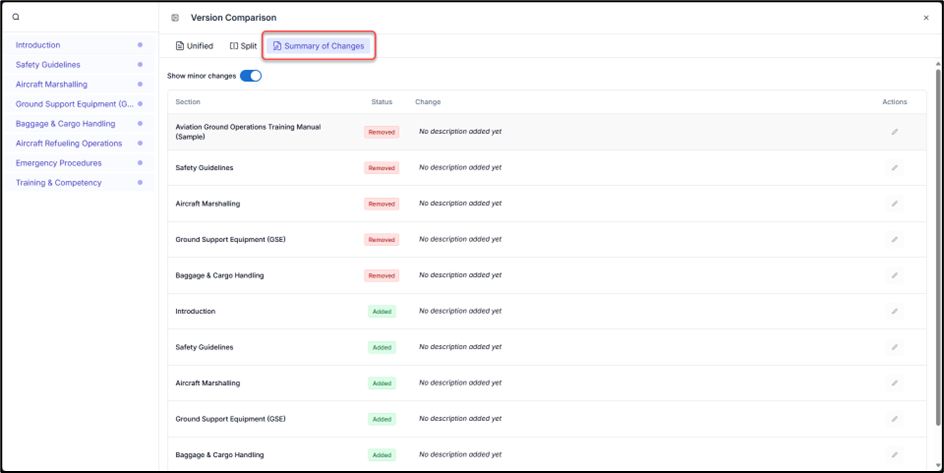
Task: Edit description for removed Baggage & Cargo Handling row
Action: [x=894, y=276]
